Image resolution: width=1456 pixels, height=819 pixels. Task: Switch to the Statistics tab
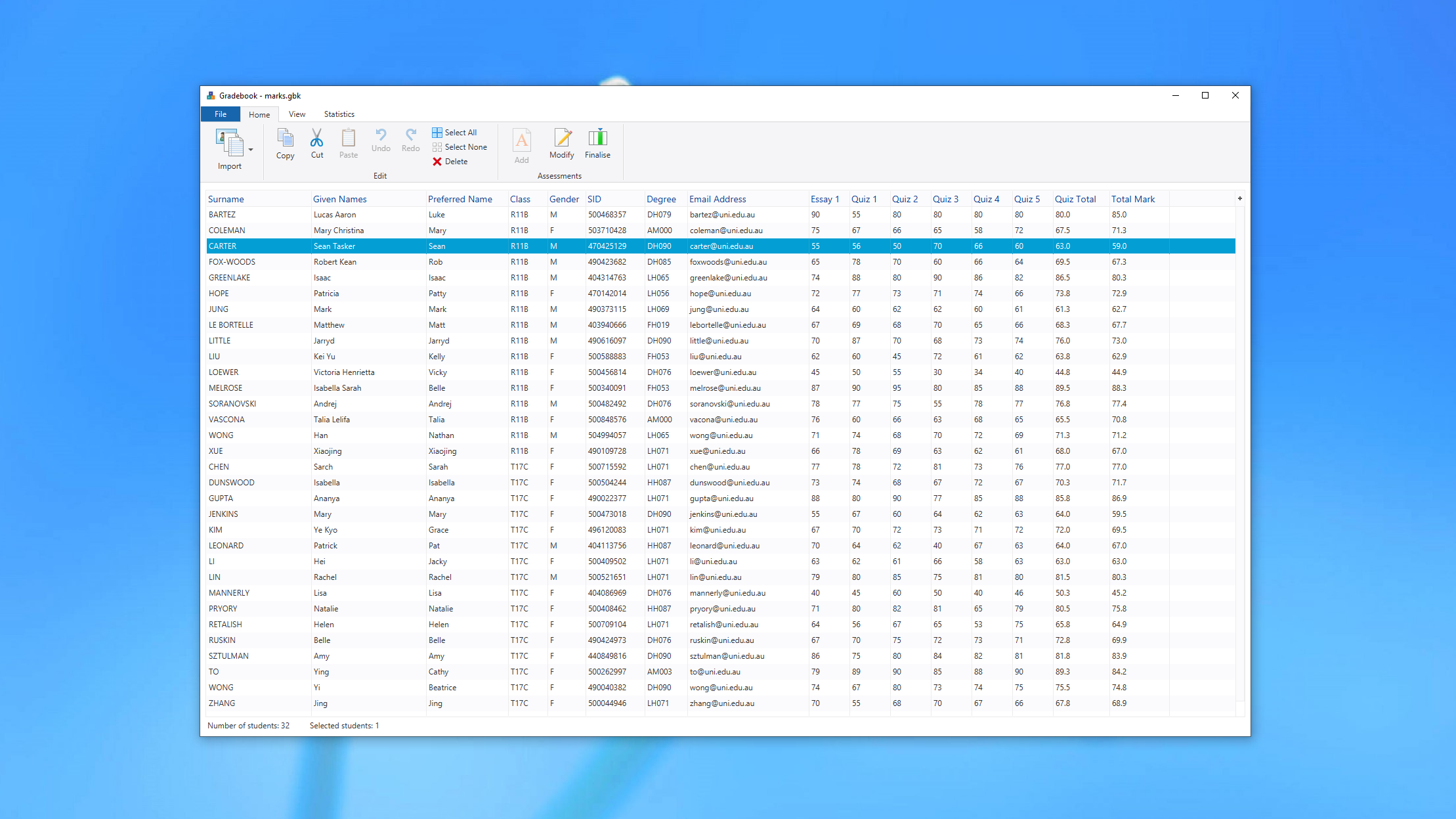(x=339, y=114)
